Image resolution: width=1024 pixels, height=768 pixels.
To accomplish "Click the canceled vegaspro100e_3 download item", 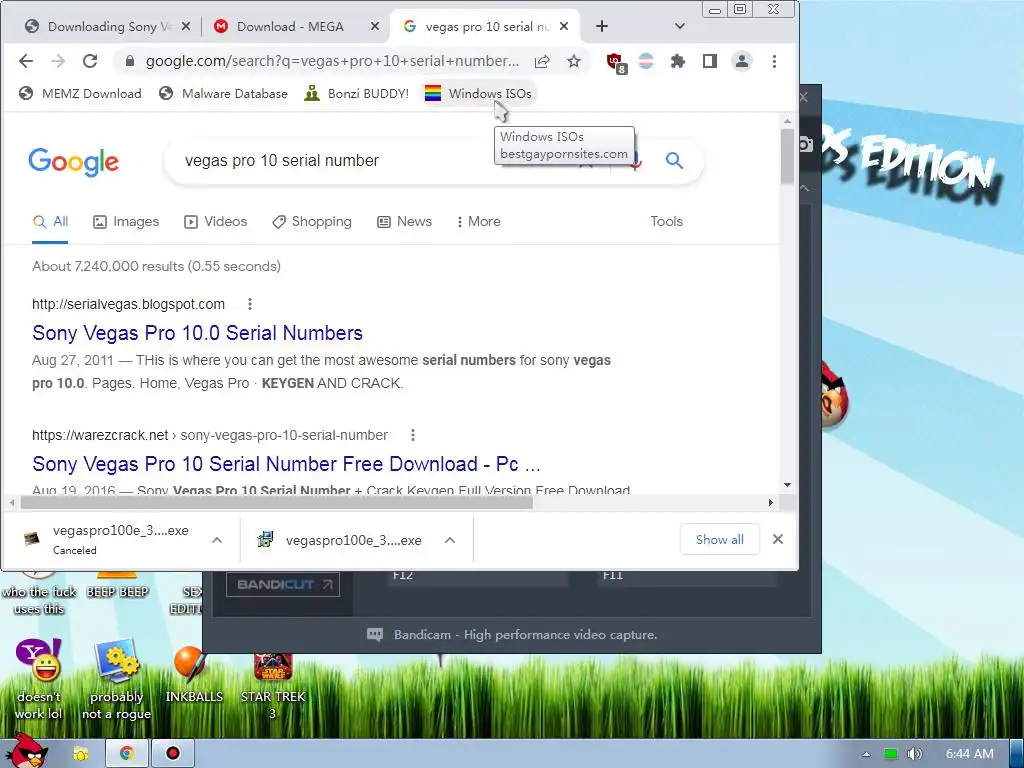I will (120, 539).
